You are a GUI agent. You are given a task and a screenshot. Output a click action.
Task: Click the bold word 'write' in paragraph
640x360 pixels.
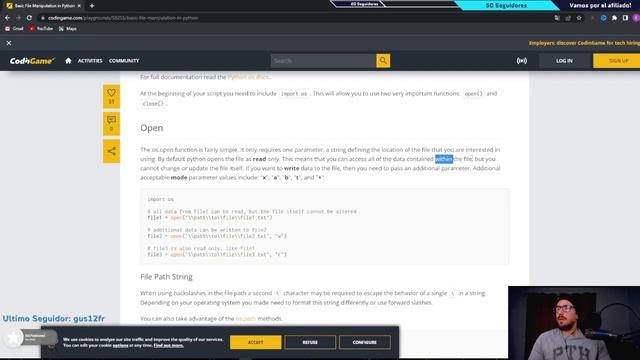click(291, 168)
